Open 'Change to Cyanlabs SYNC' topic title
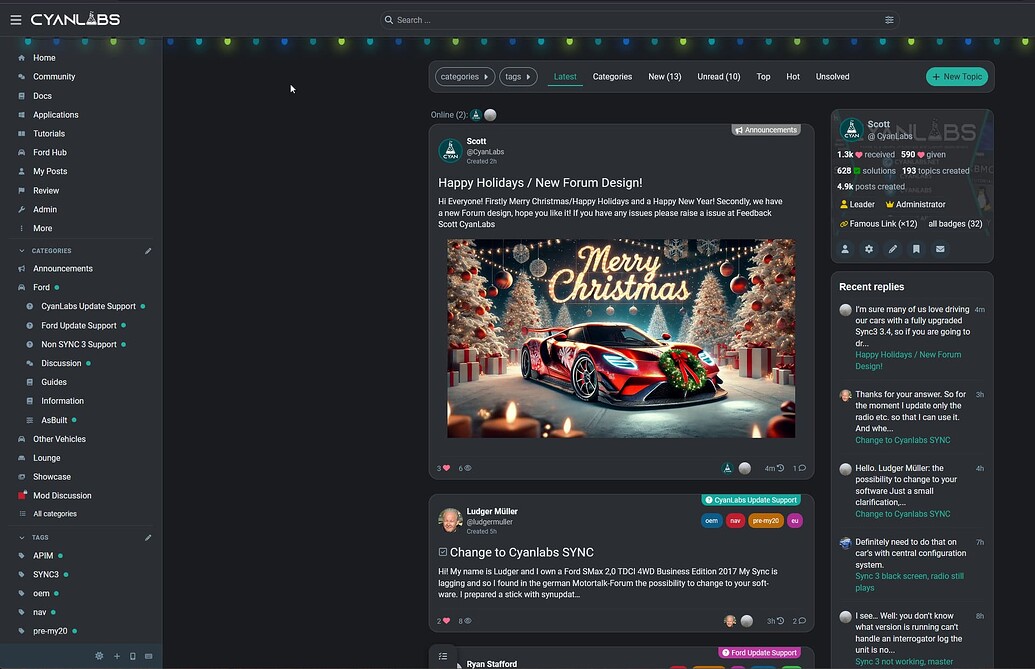This screenshot has height=669, width=1035. (521, 552)
